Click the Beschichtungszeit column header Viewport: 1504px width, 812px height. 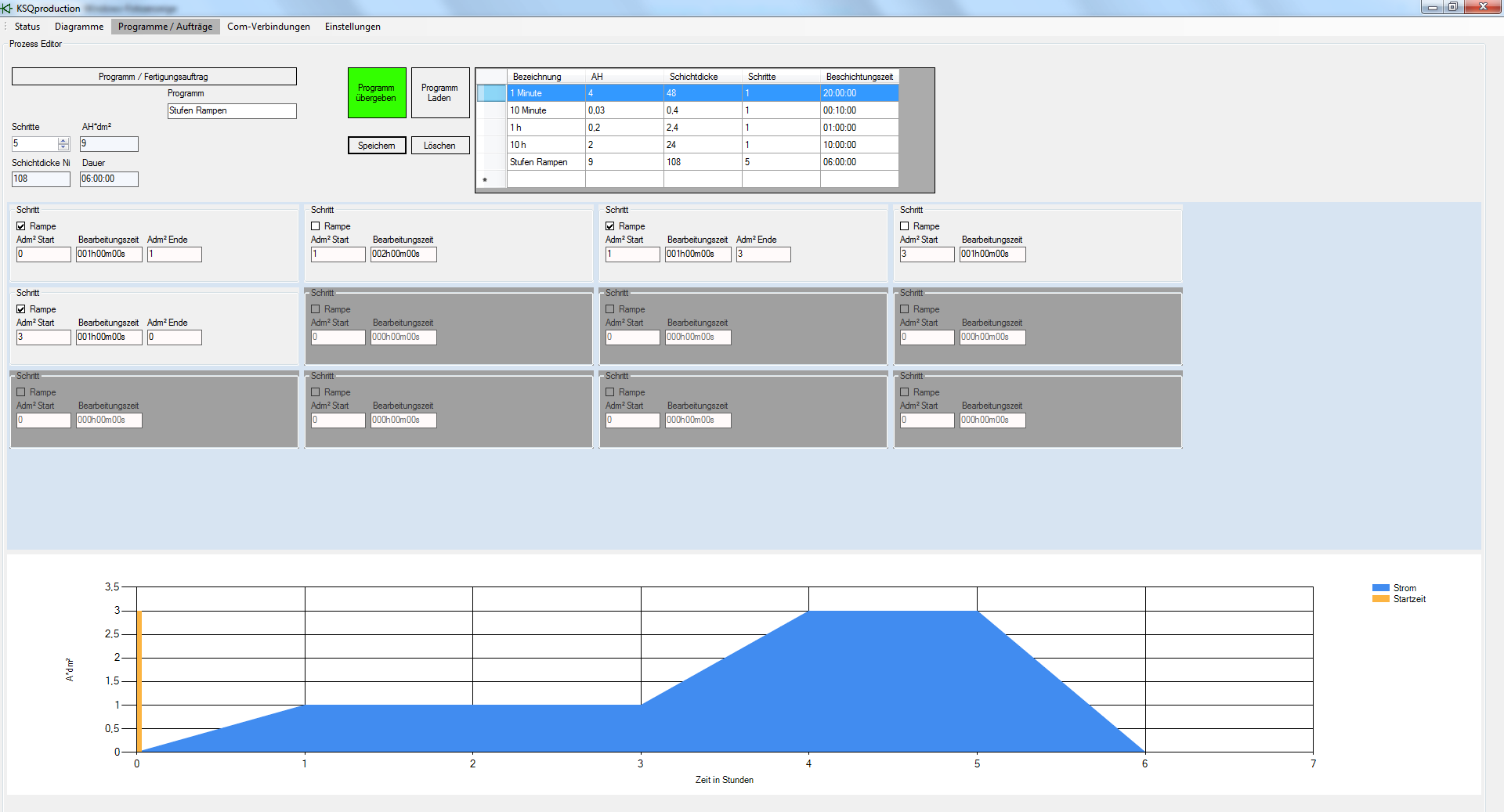pos(859,77)
